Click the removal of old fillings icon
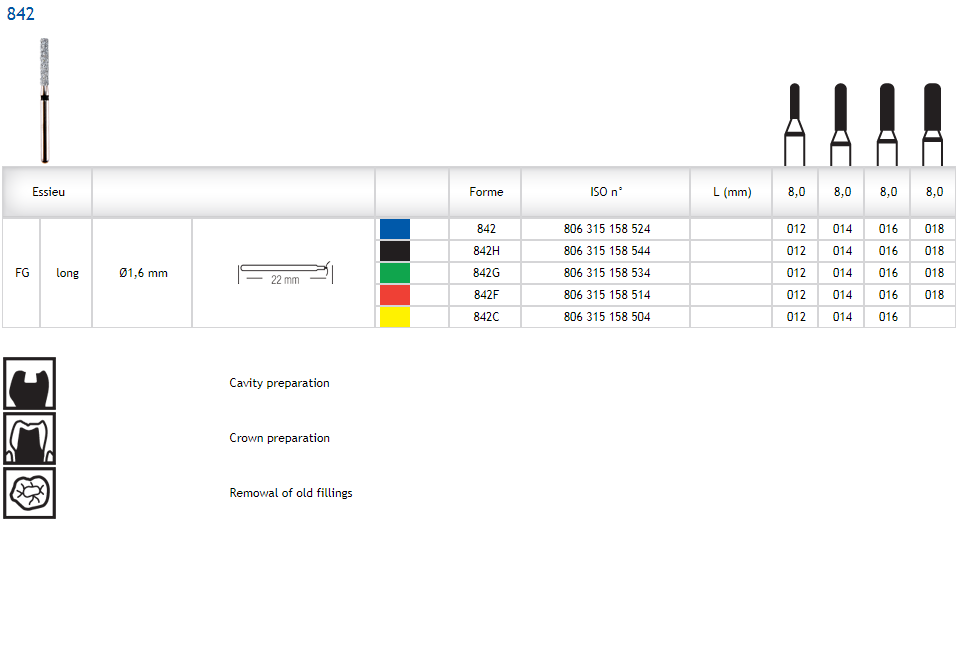This screenshot has height=662, width=960. tap(30, 493)
